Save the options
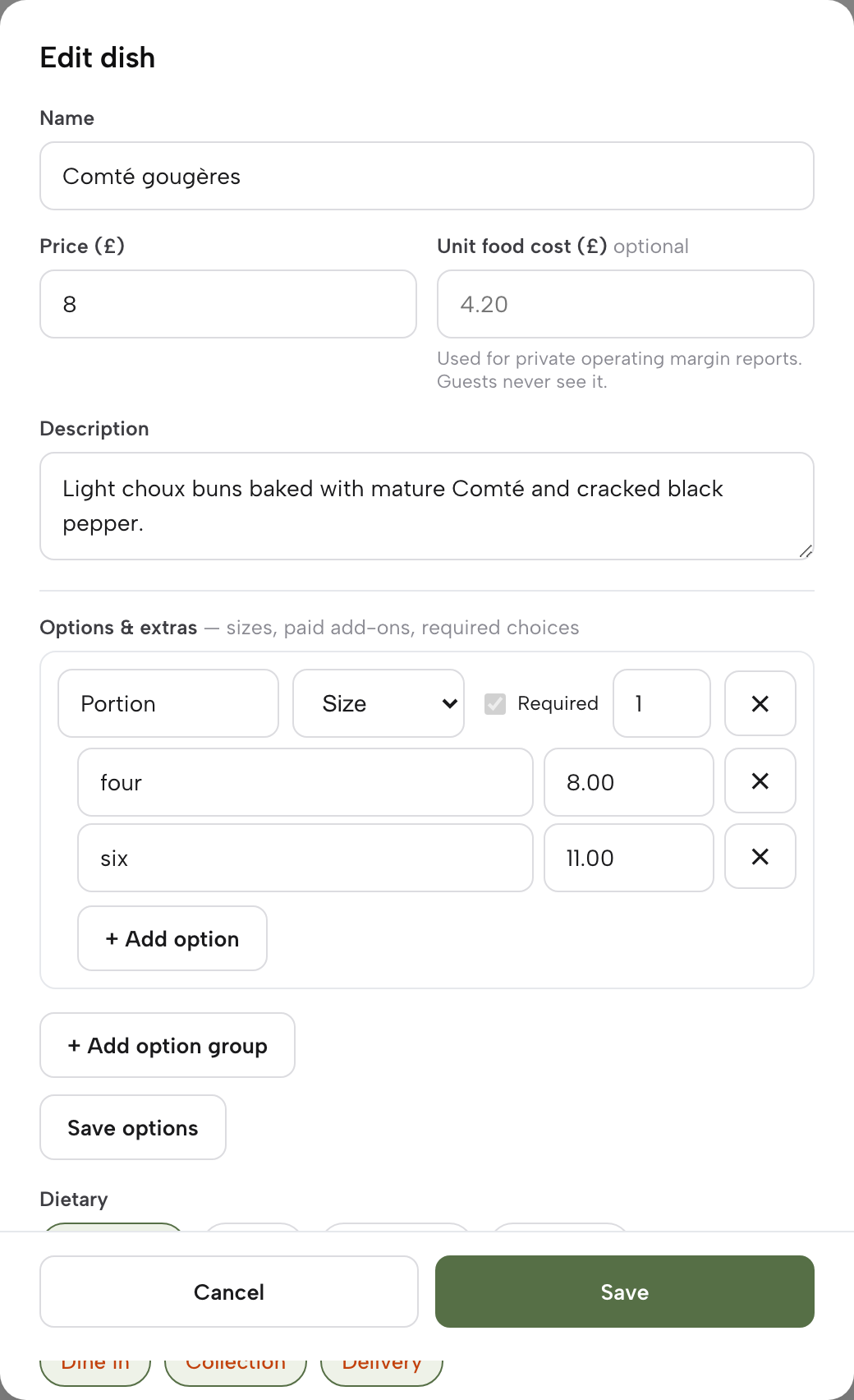854x1400 pixels. pos(133,1127)
